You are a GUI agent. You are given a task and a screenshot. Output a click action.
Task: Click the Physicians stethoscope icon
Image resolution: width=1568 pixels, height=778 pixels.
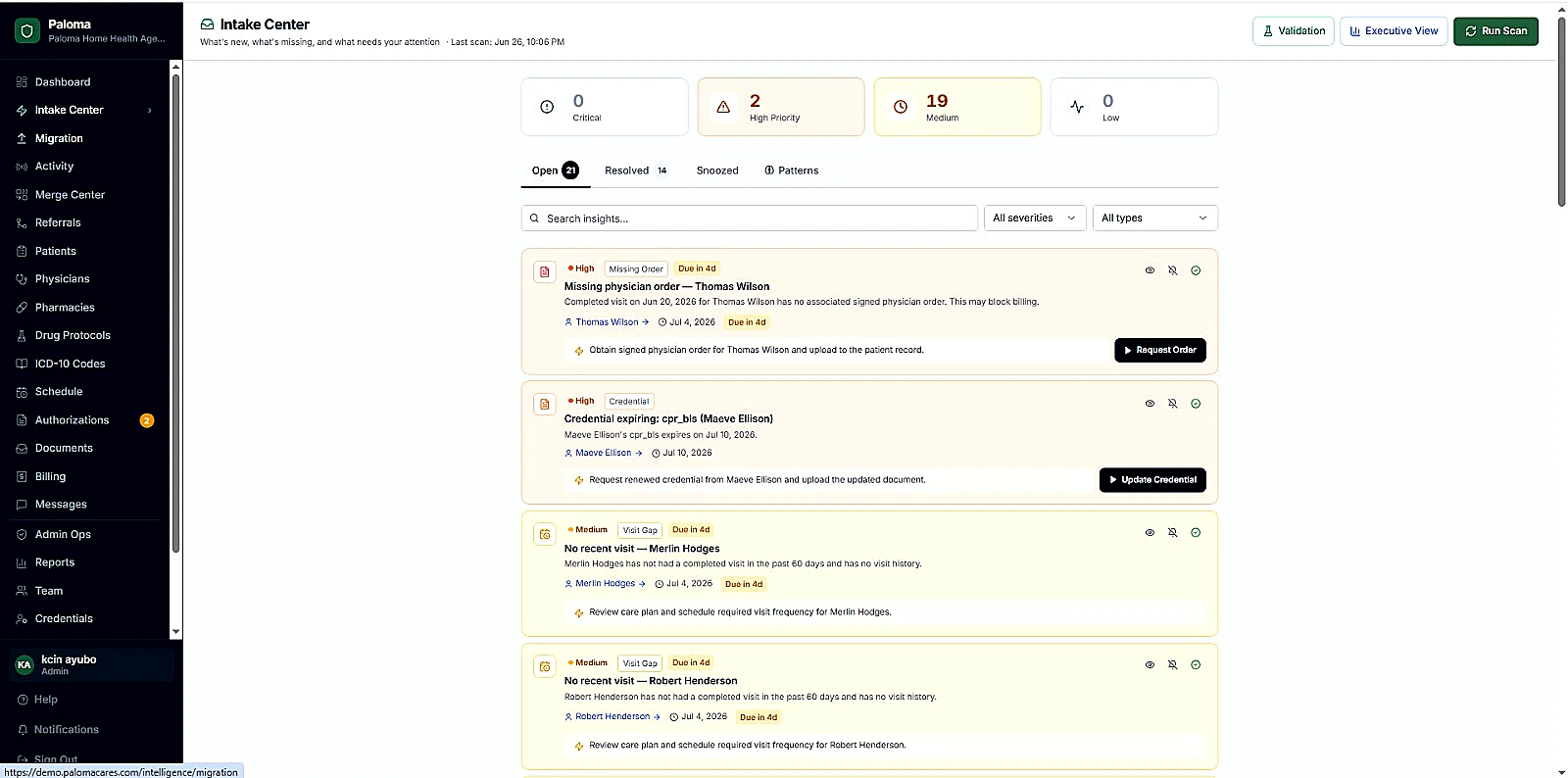[22, 279]
